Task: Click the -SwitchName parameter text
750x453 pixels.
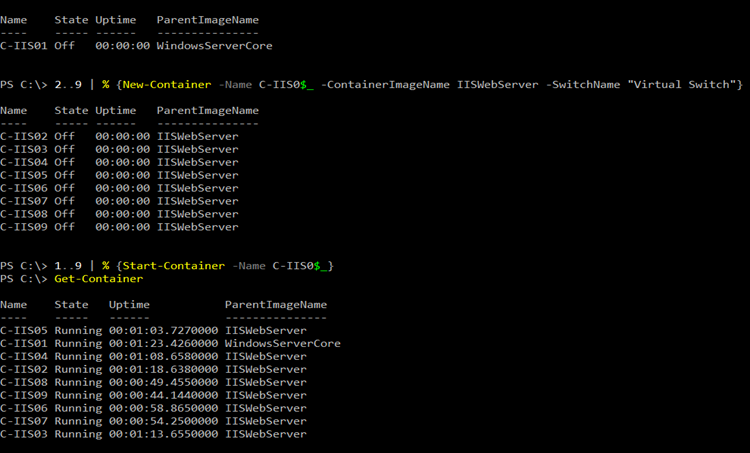Action: tap(583, 85)
